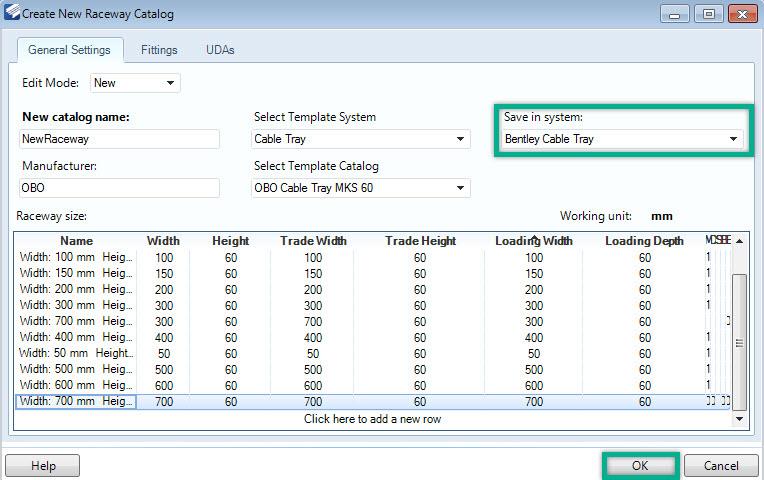Click the Width cell showing 200
Viewport: 764px width, 480px height.
point(164,290)
